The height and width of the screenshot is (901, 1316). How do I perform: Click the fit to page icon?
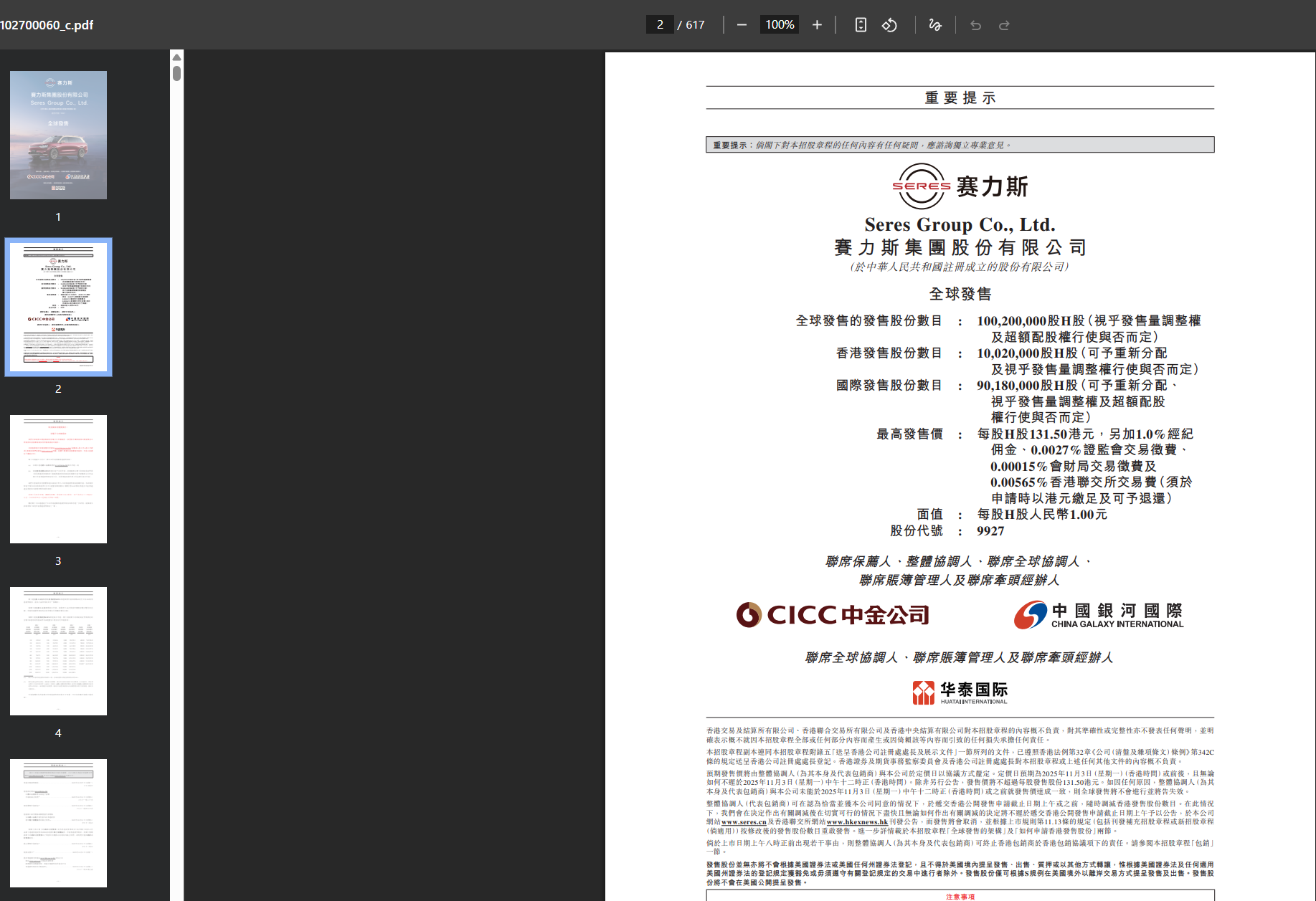(861, 25)
